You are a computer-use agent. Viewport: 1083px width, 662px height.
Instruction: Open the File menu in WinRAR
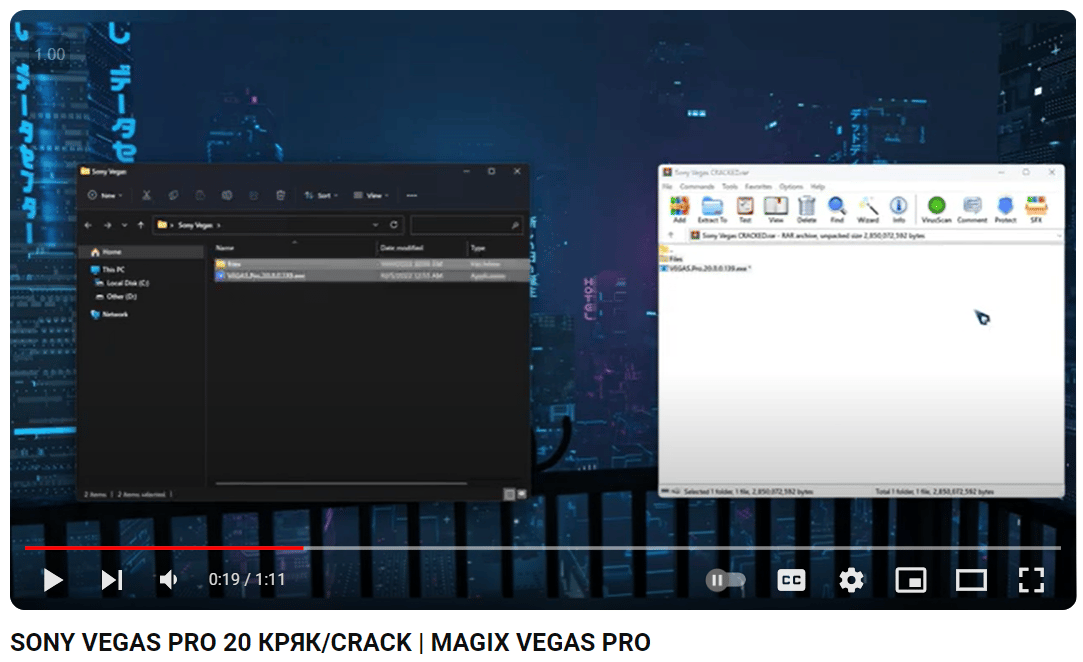667,187
